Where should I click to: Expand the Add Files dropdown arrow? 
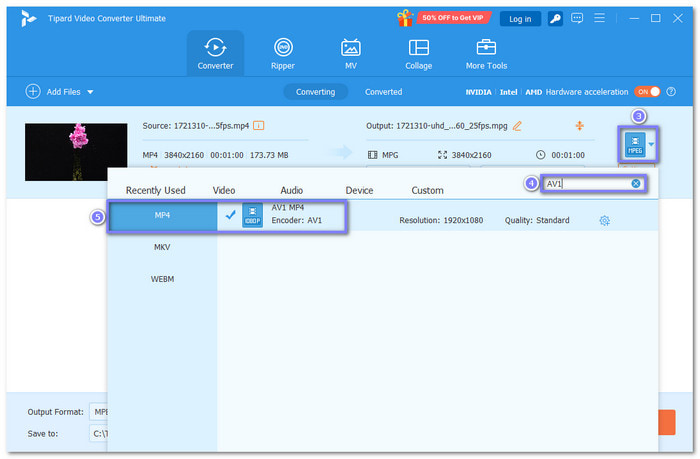(x=90, y=92)
